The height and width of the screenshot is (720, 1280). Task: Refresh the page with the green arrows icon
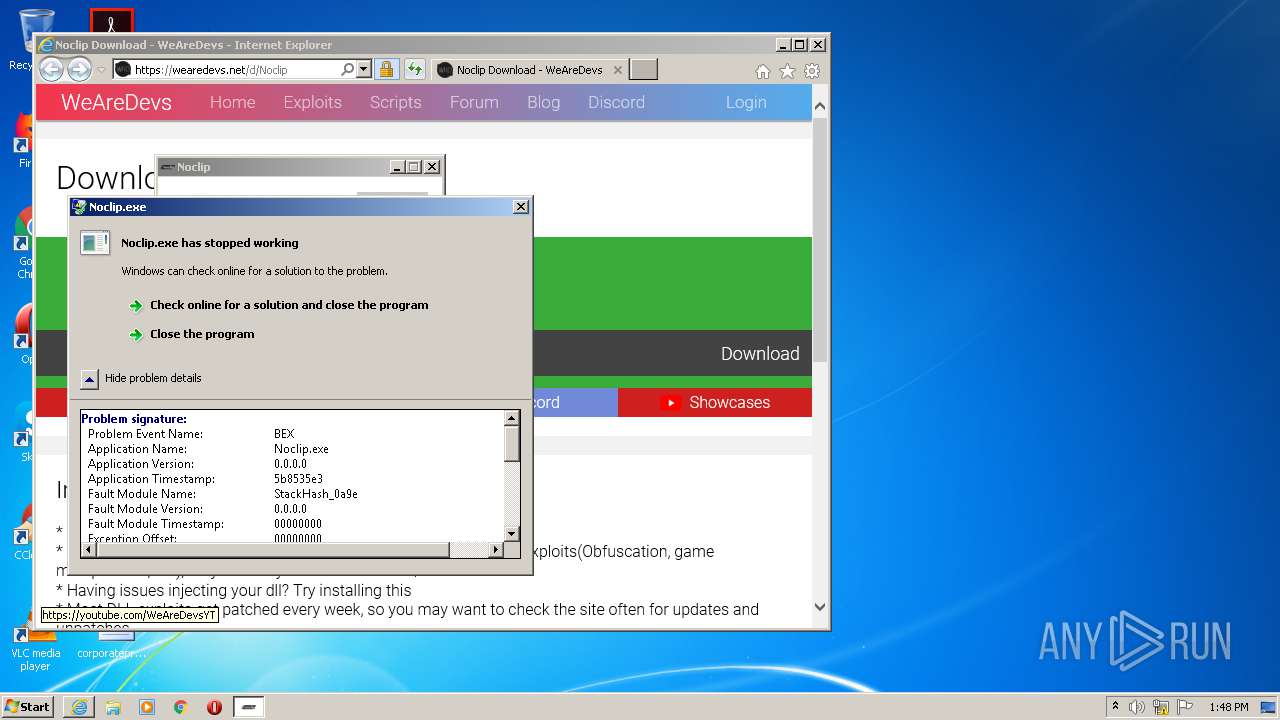(414, 69)
